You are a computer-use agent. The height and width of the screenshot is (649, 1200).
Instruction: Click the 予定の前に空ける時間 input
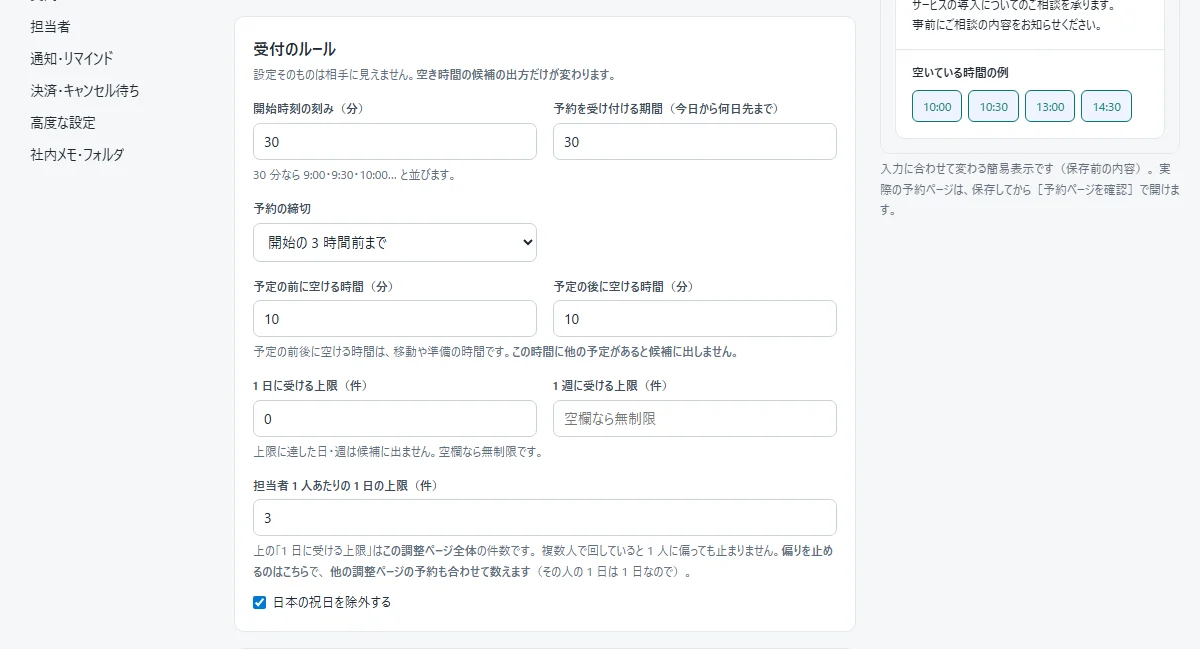tap(395, 319)
